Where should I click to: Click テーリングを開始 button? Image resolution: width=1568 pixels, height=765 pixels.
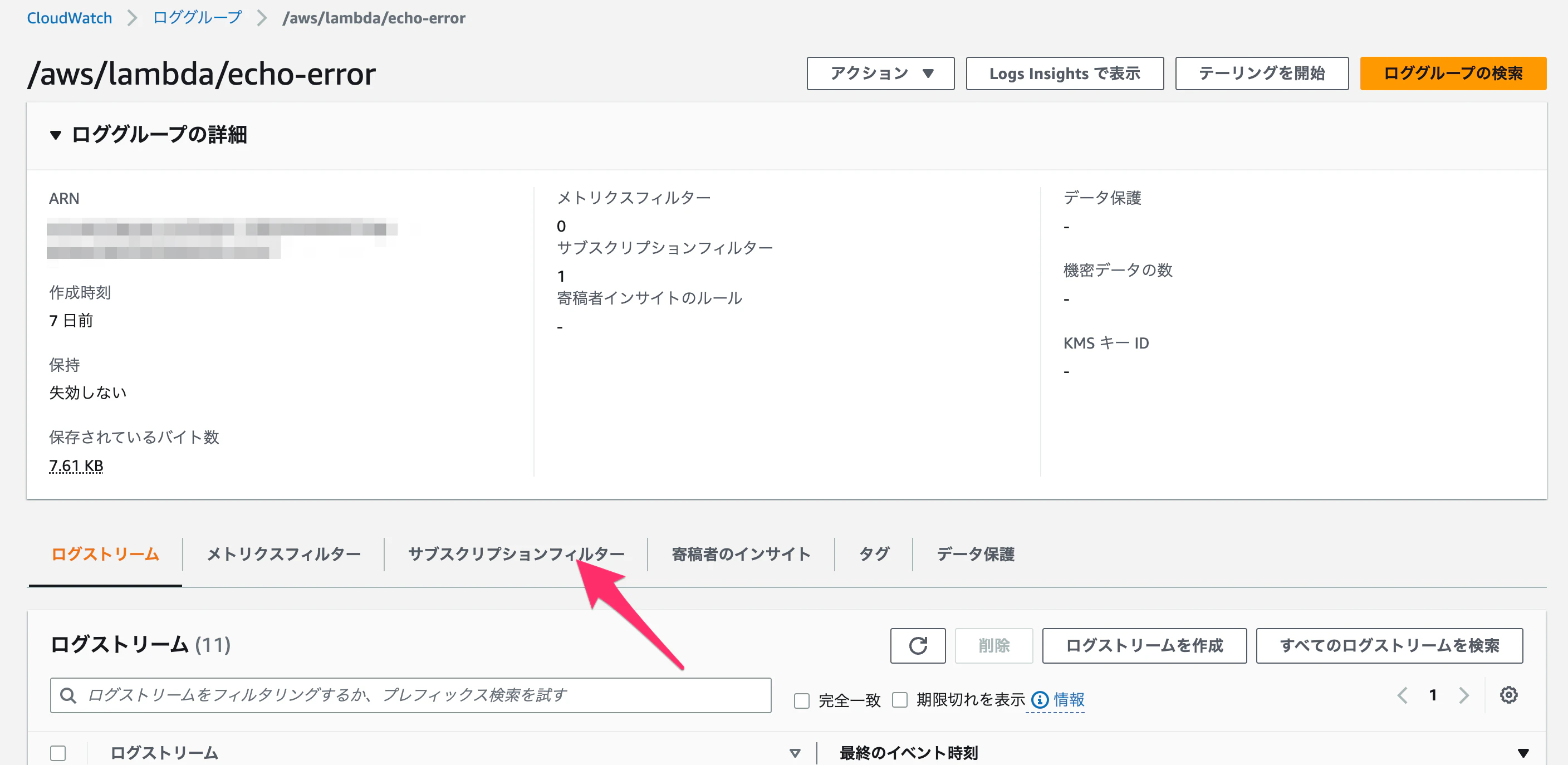point(1261,73)
